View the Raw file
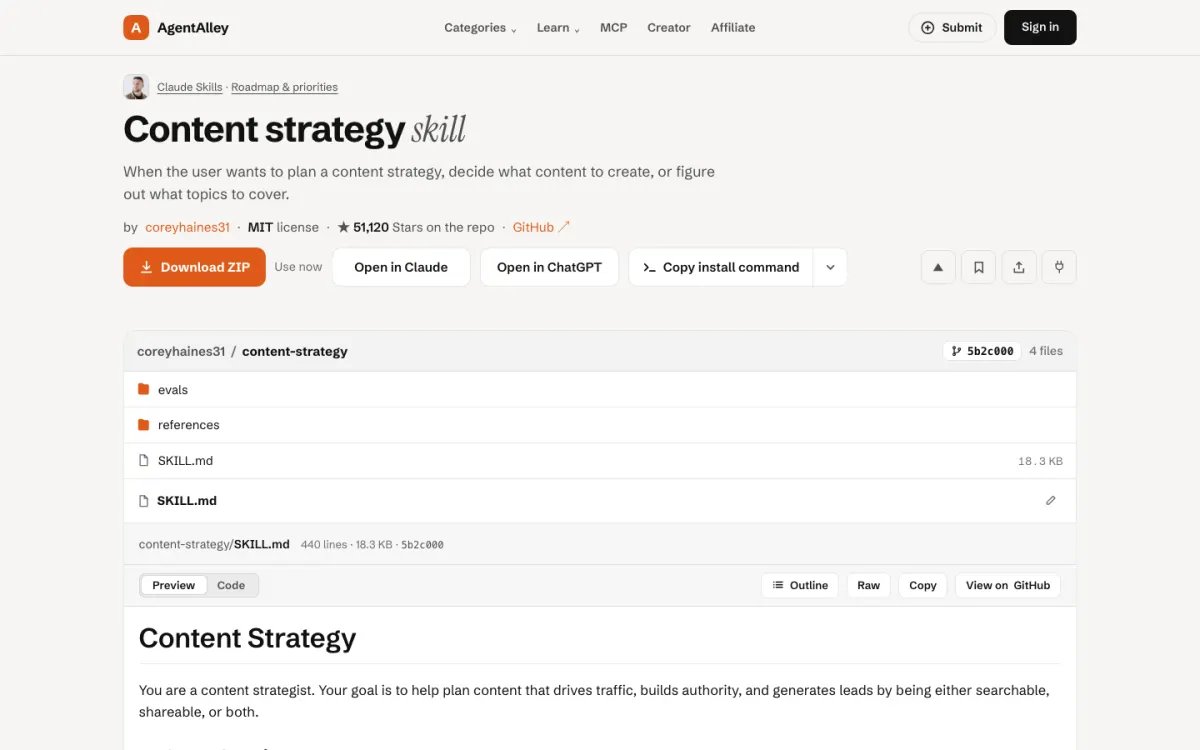Screen dimensions: 1200x750 point(869,585)
